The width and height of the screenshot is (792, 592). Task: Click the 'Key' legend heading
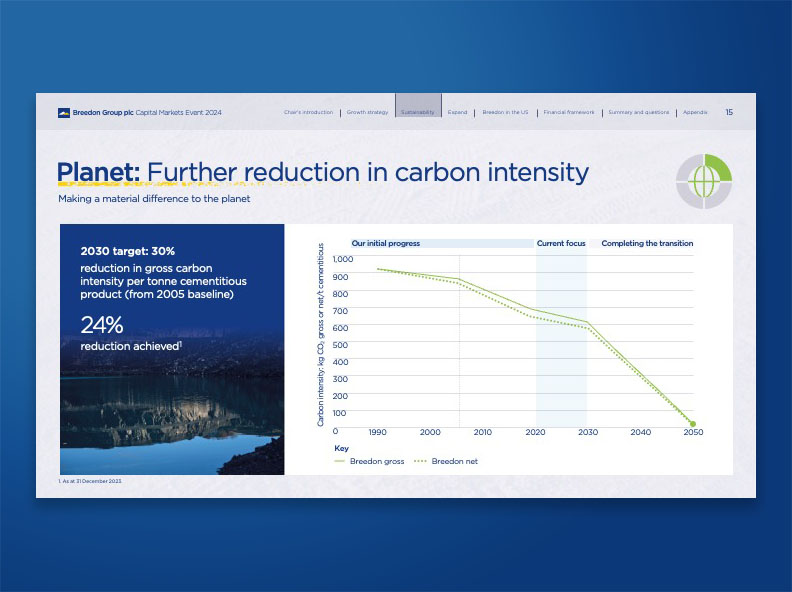[341, 449]
